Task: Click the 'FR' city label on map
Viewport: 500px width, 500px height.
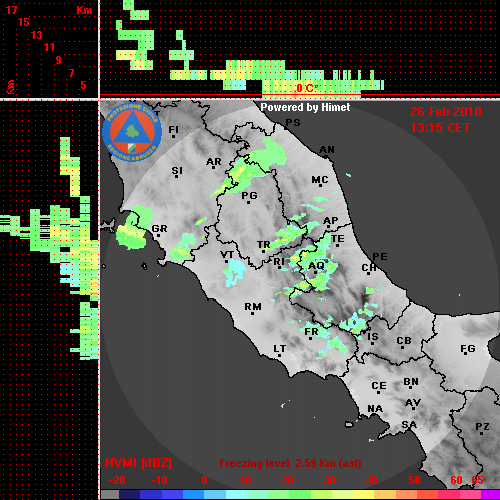Action: pyautogui.click(x=311, y=332)
